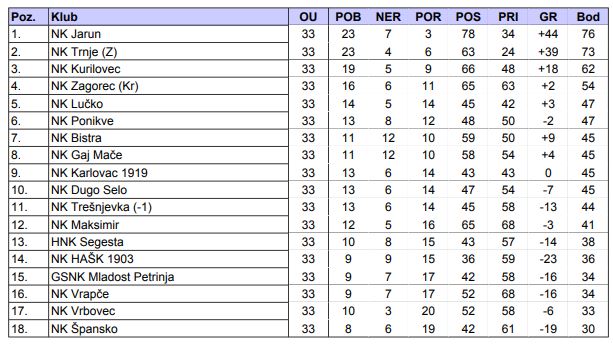613x363 pixels.
Task: Select the POB column header
Action: pyautogui.click(x=348, y=17)
